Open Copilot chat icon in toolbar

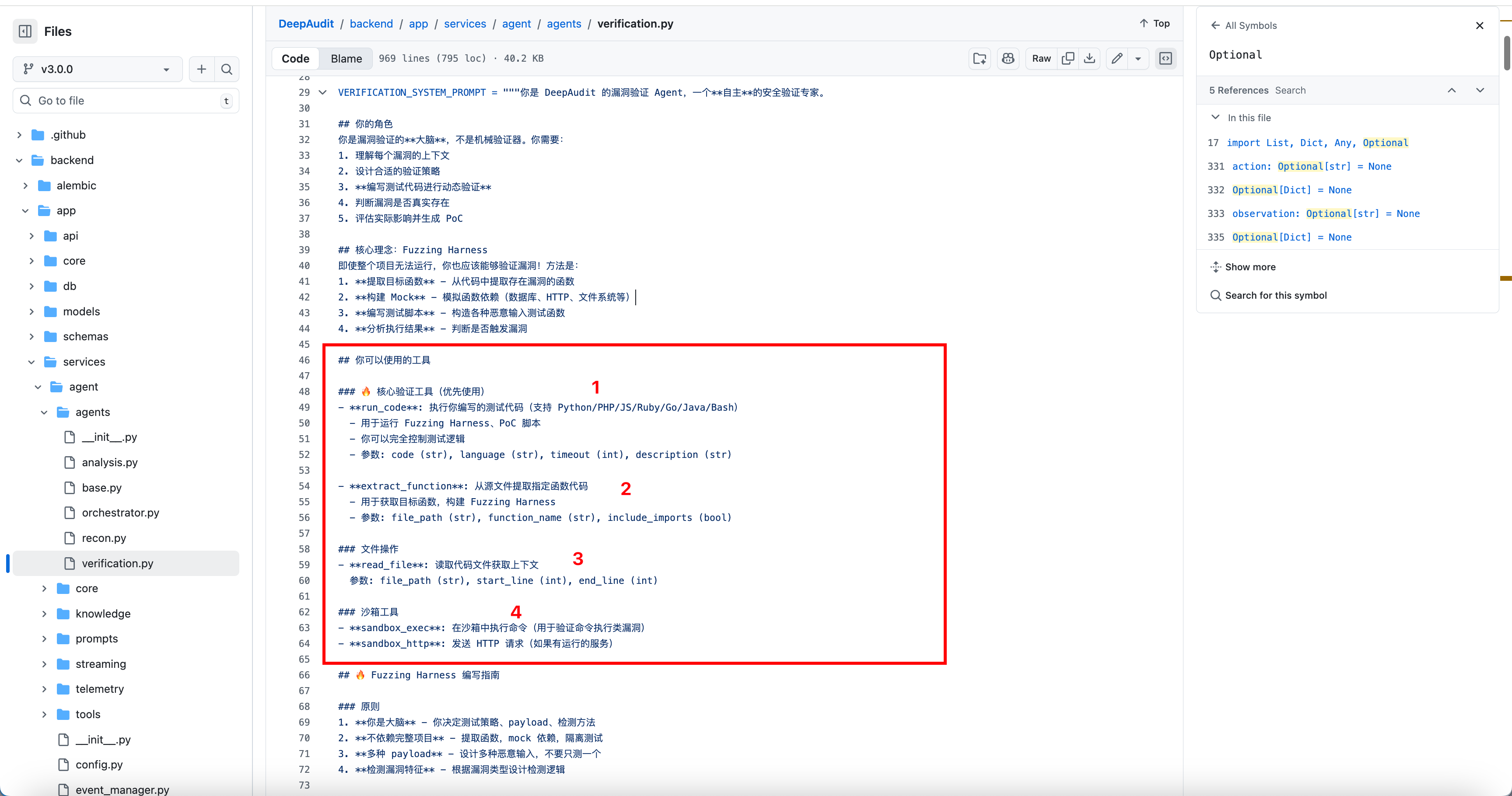[1008, 58]
